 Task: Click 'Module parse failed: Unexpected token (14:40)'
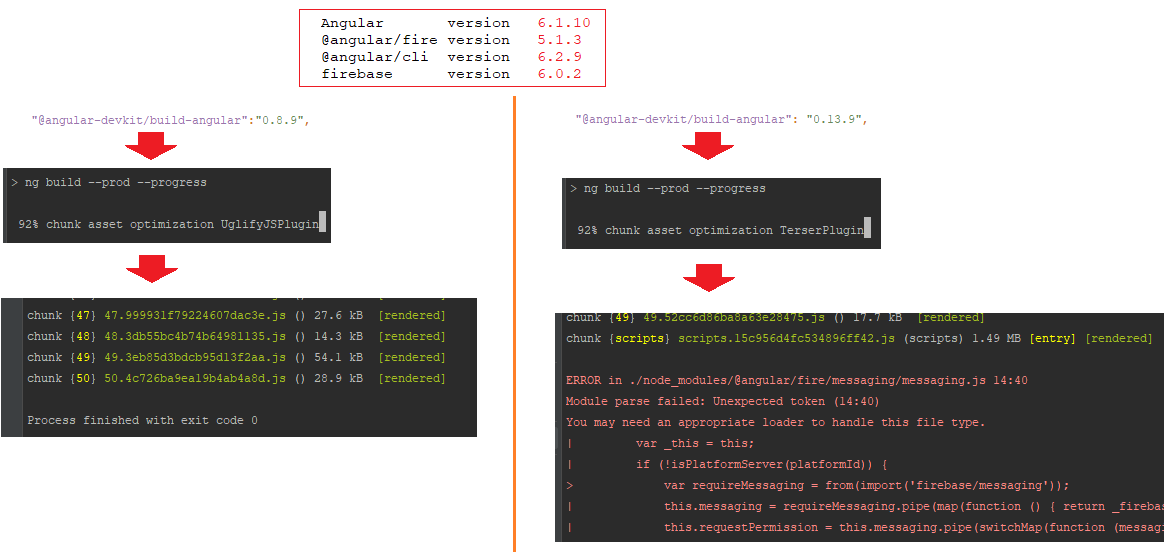[723, 401]
